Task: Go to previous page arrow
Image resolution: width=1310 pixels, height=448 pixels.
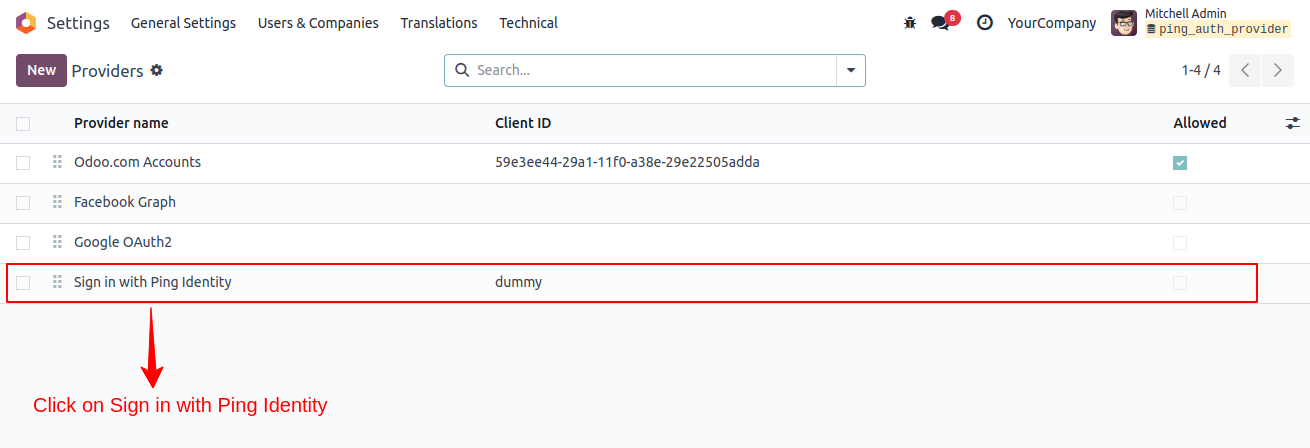Action: (1245, 70)
